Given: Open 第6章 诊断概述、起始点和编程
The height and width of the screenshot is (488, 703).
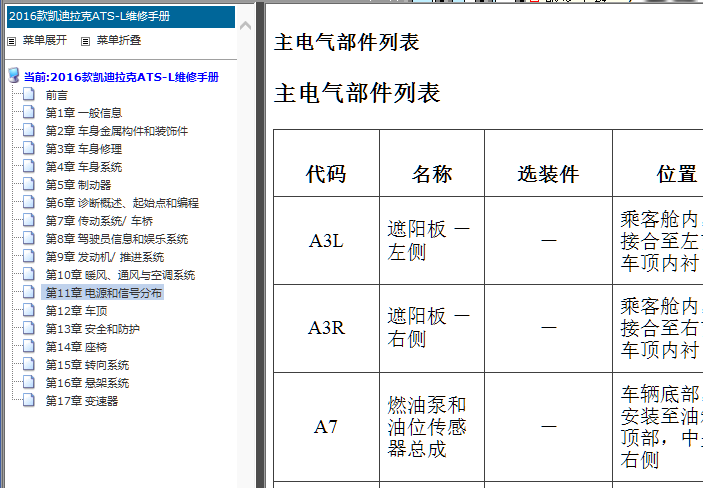Looking at the screenshot, I should [122, 203].
